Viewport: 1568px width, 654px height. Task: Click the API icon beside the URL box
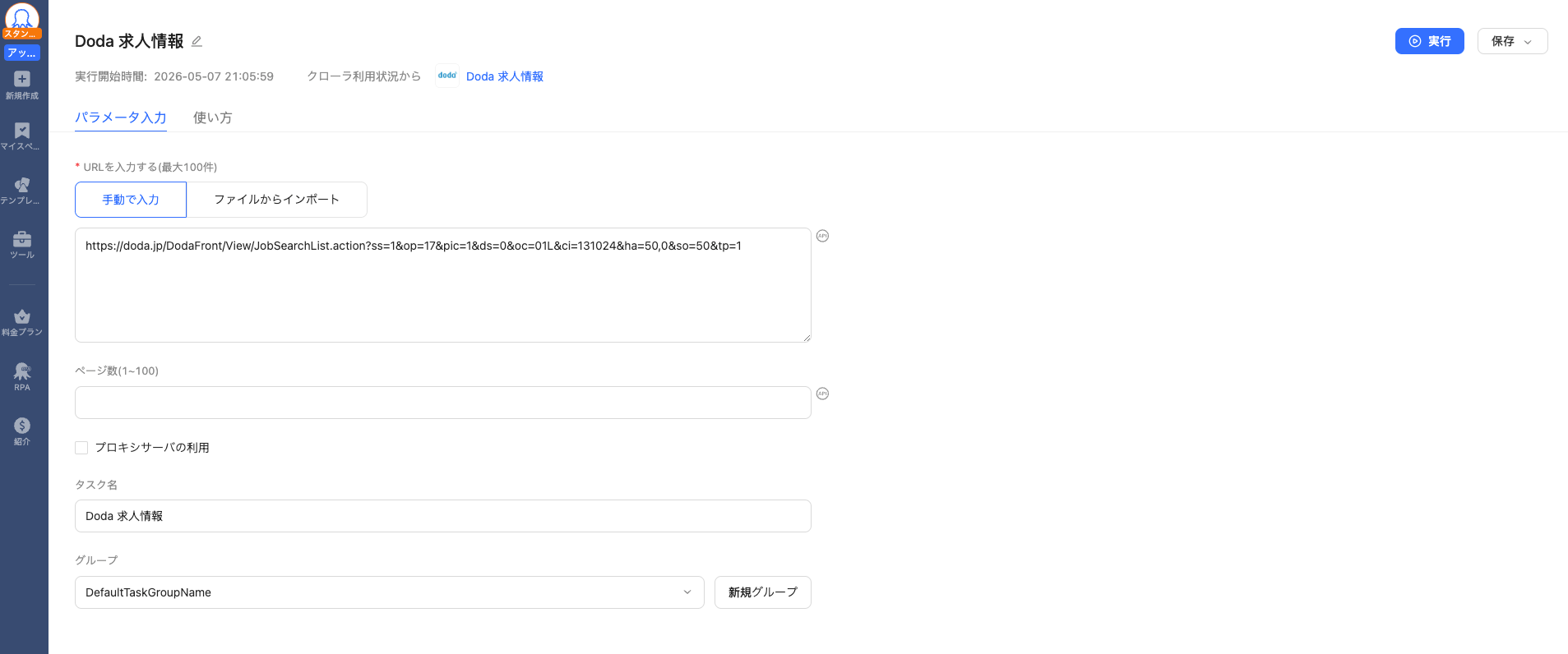pos(822,236)
